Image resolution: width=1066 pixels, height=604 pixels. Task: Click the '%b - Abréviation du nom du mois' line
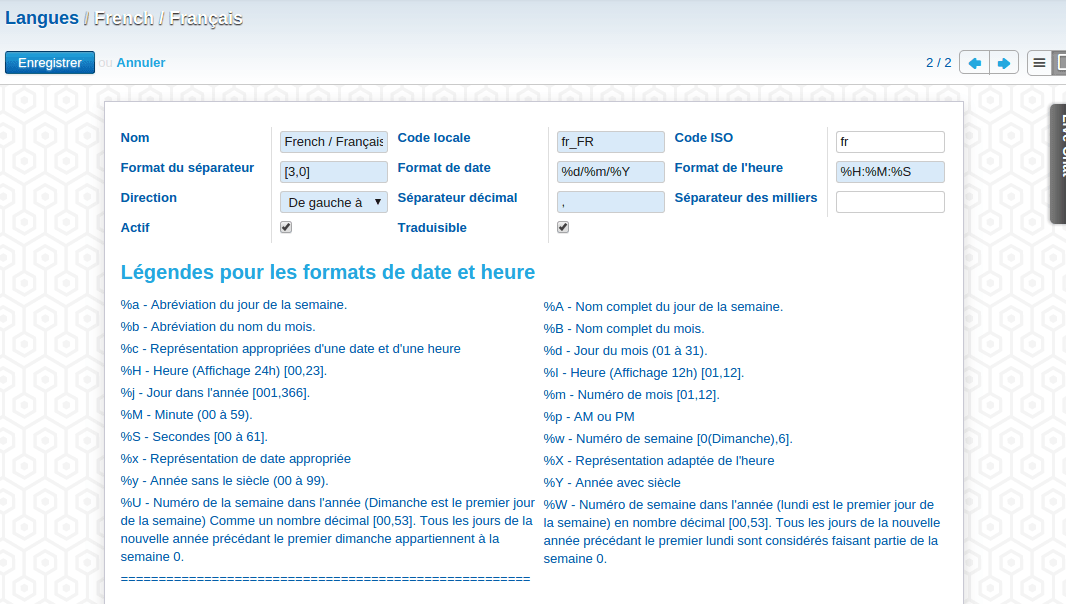(x=218, y=326)
